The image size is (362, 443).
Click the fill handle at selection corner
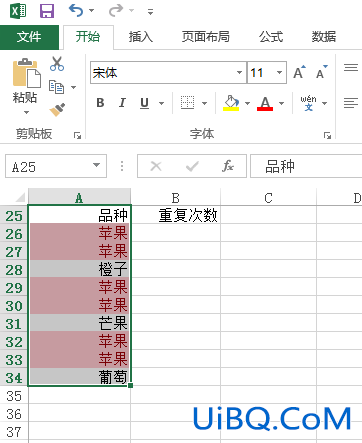130,385
